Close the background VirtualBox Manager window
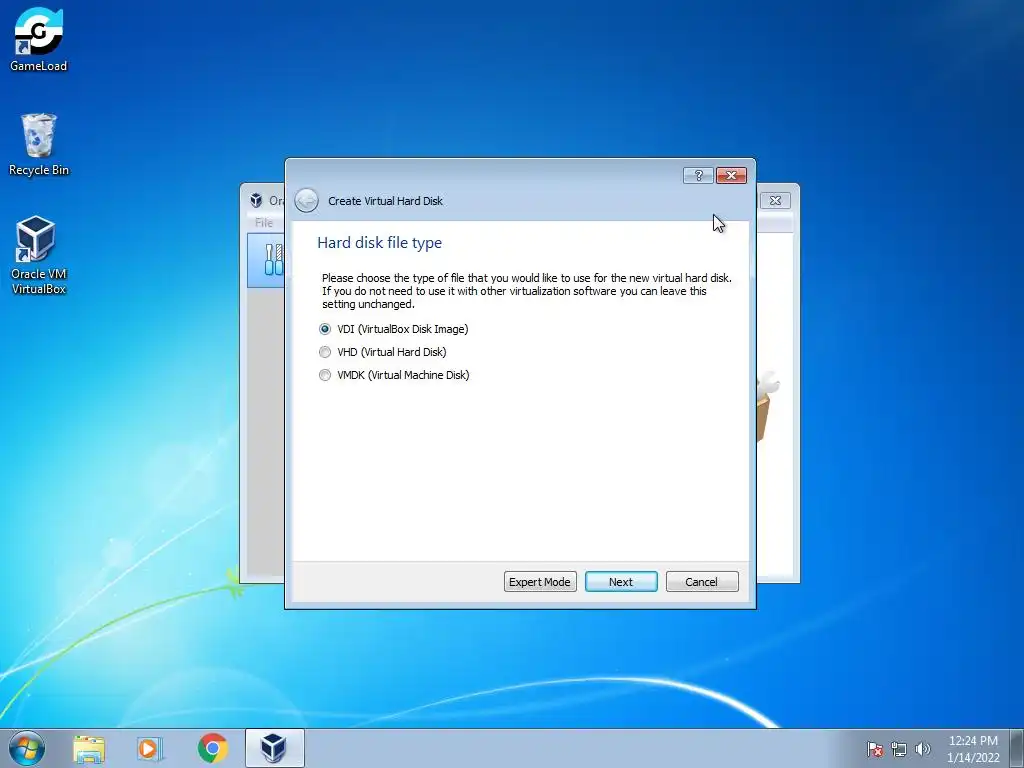Image resolution: width=1024 pixels, height=768 pixels. [775, 200]
